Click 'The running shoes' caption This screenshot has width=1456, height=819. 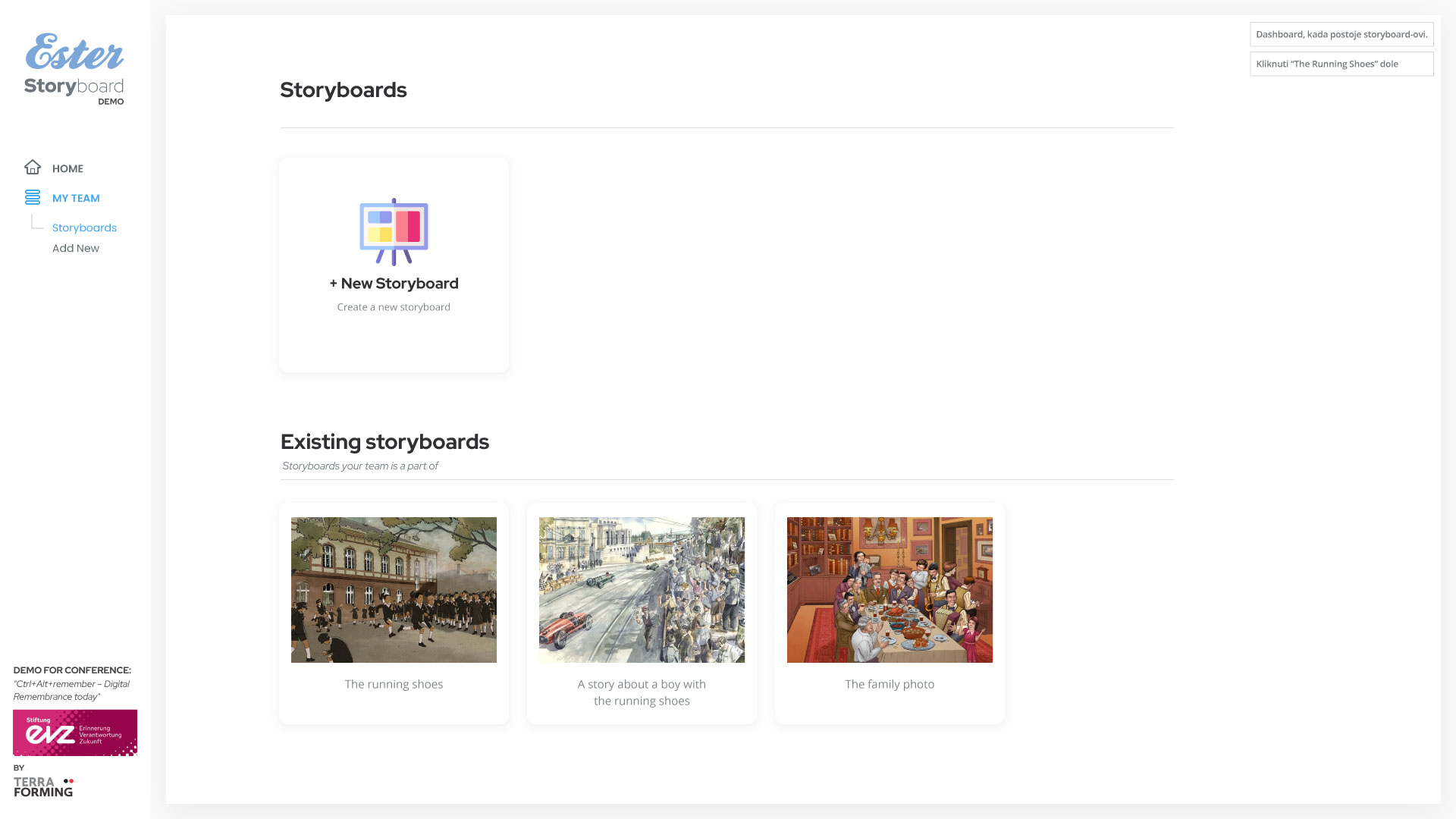[x=394, y=684]
